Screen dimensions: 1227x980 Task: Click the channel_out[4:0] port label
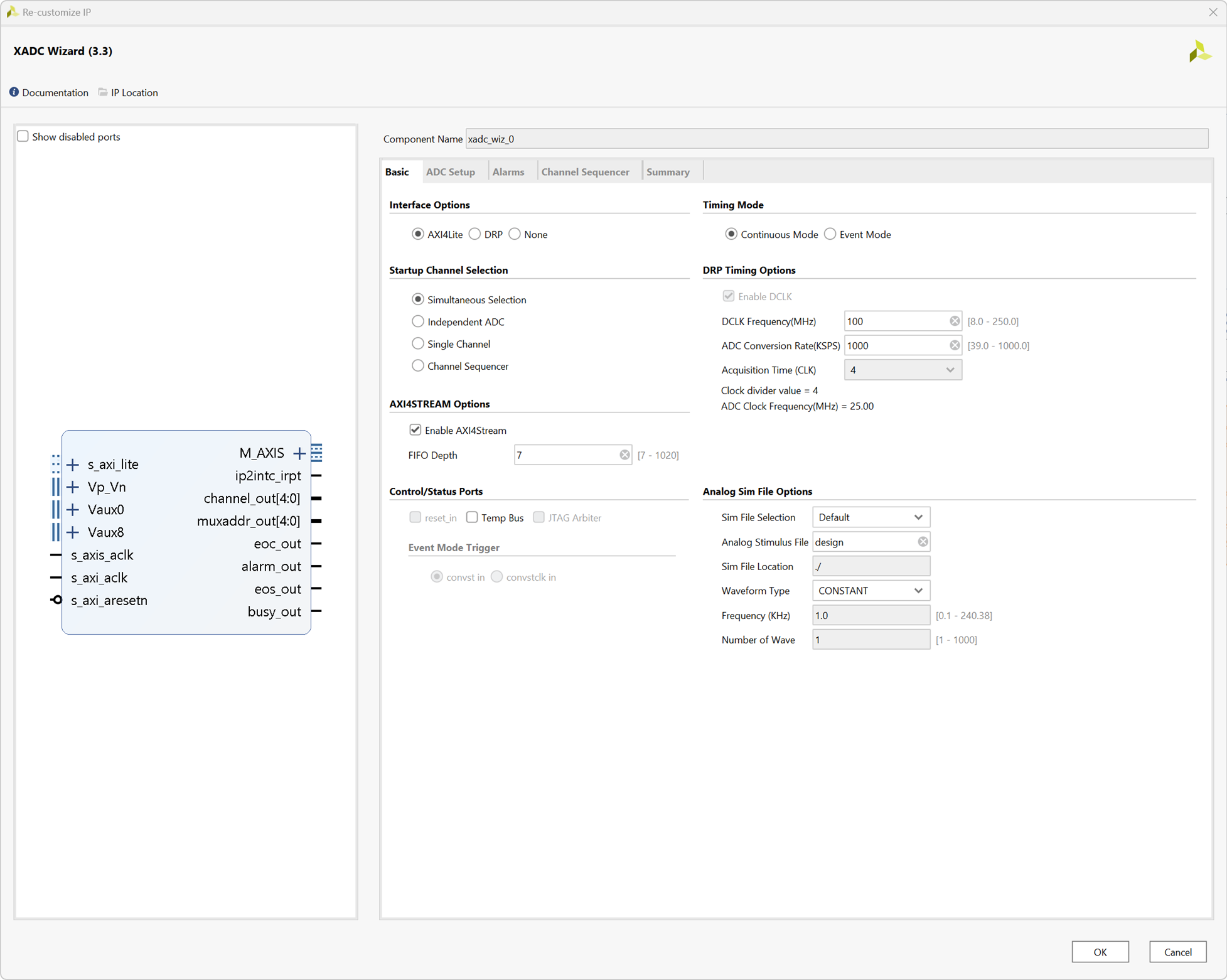pyautogui.click(x=252, y=498)
